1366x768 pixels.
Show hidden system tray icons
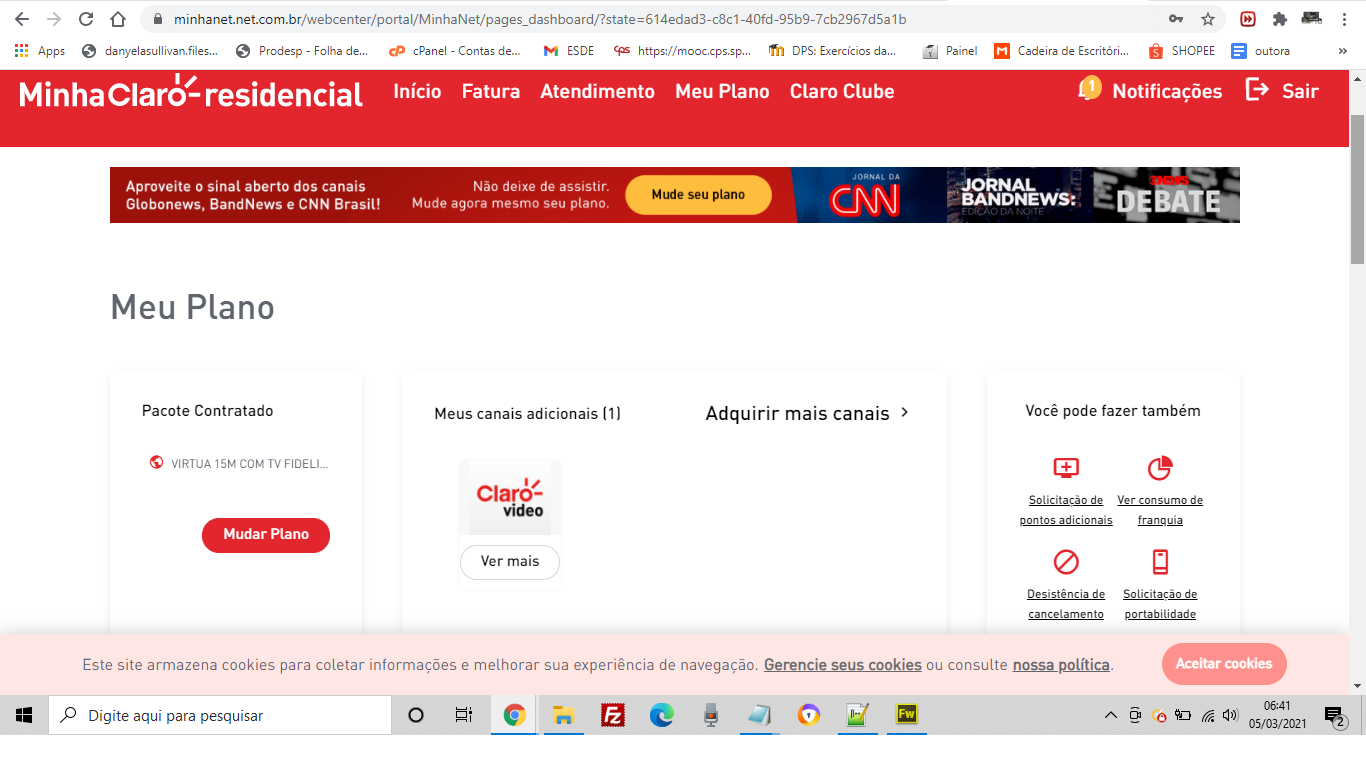[x=1110, y=716]
